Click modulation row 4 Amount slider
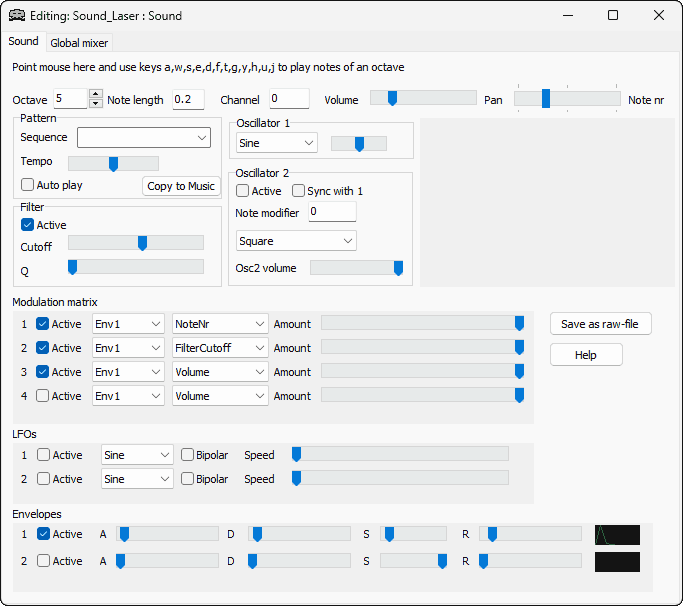This screenshot has height=606, width=683. point(423,395)
